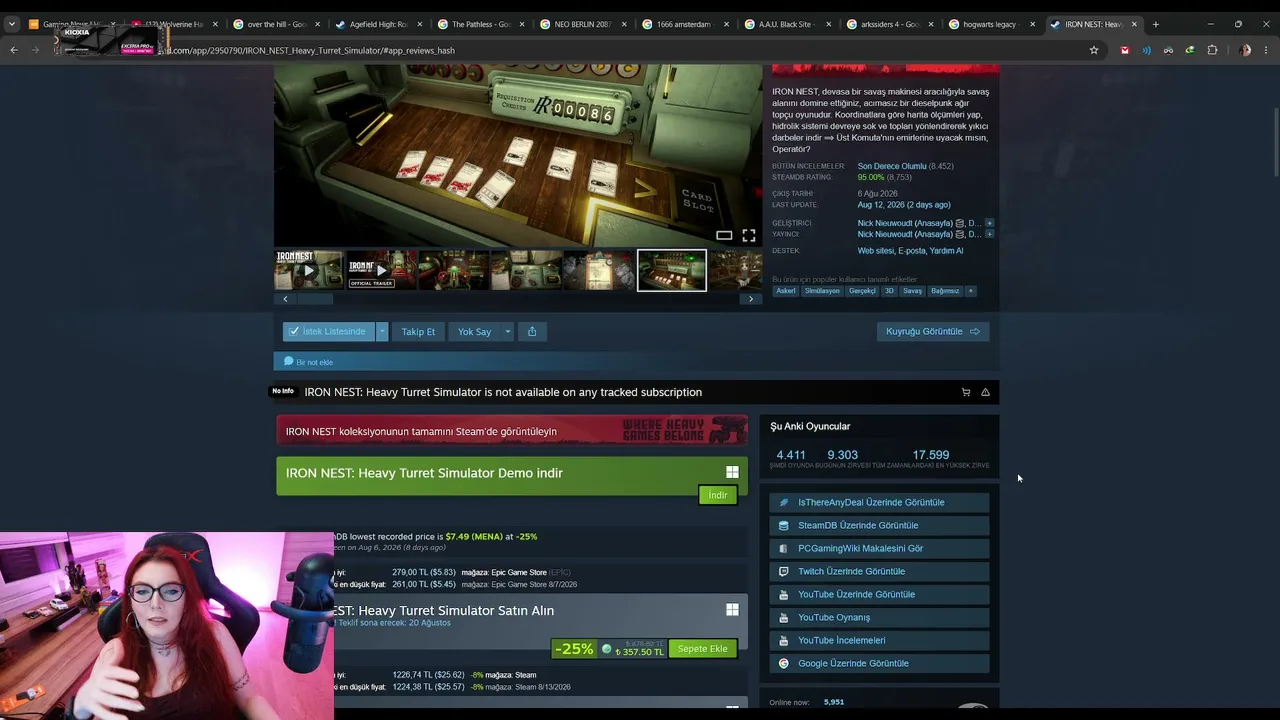Screen dimensions: 1280x720
Task: Switch to the 1666 amsterdam tab
Action: tap(684, 24)
